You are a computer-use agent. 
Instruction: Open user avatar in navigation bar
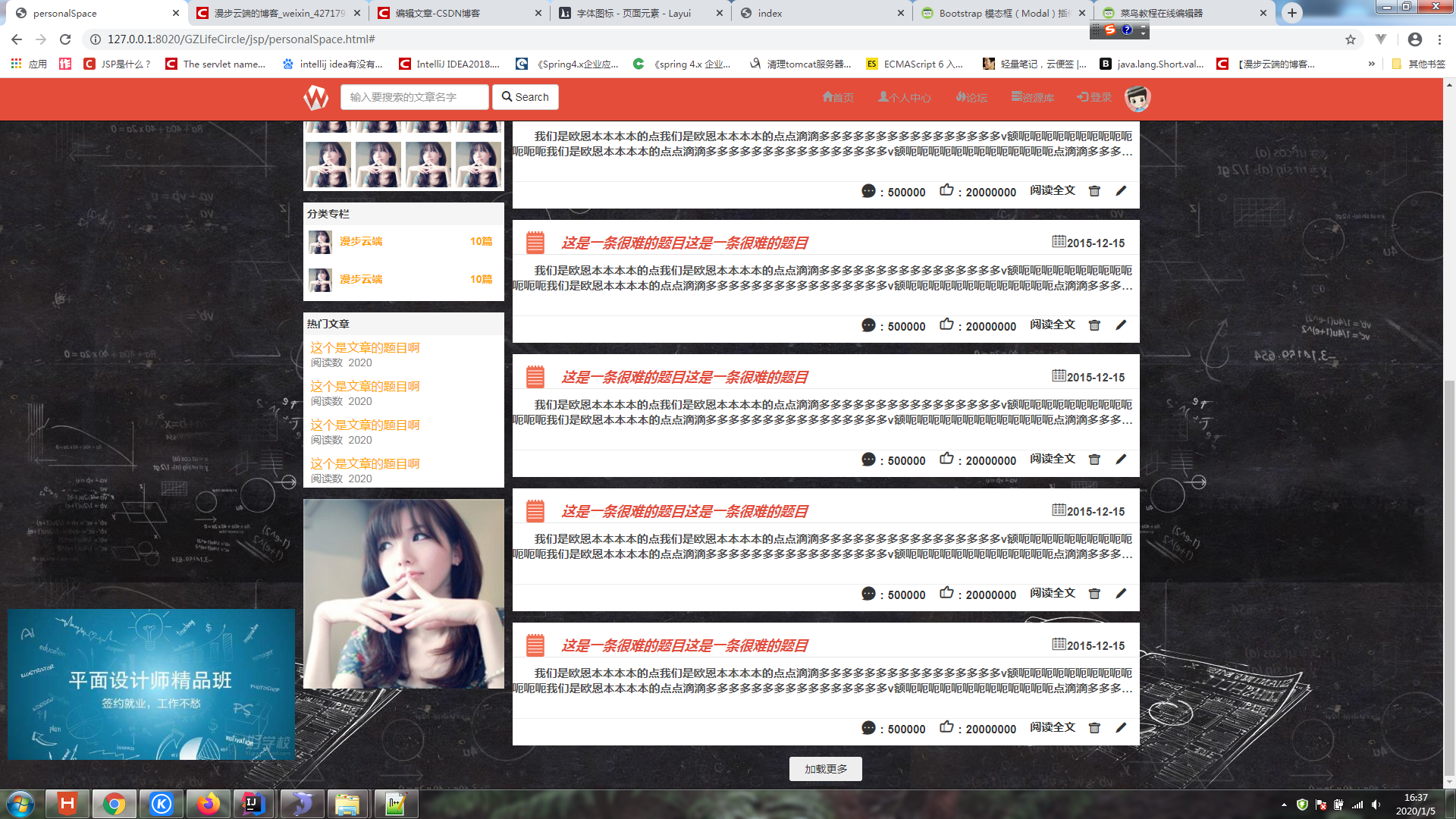[1137, 98]
